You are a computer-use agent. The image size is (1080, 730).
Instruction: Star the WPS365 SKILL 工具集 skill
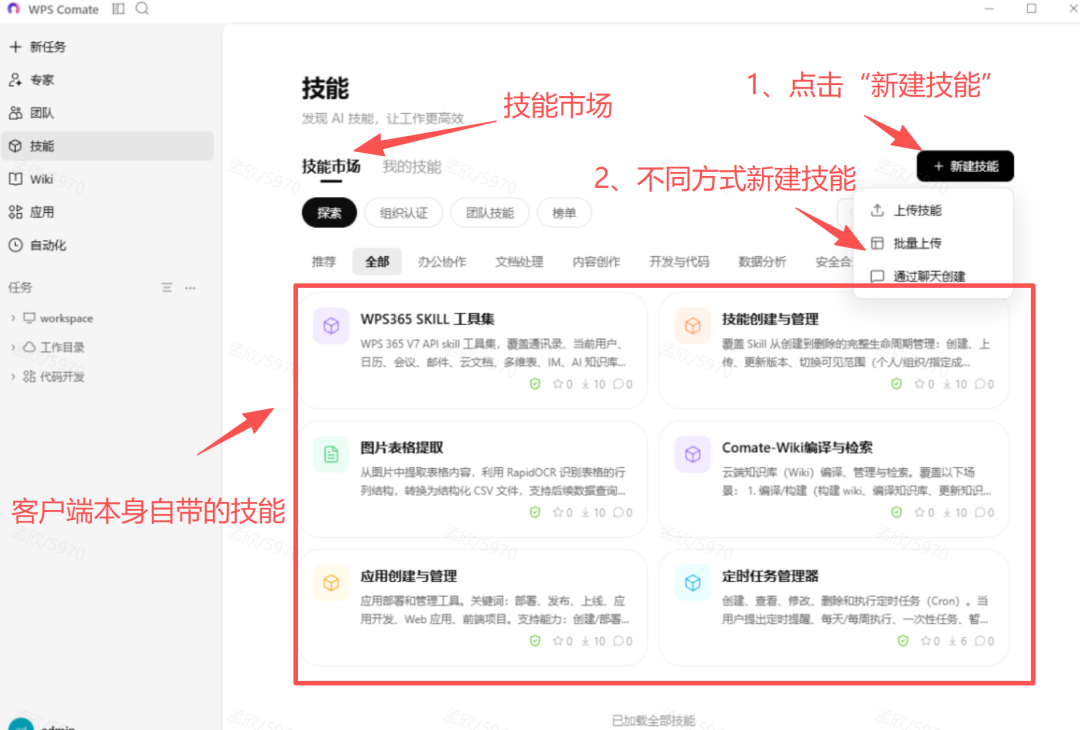pos(558,384)
